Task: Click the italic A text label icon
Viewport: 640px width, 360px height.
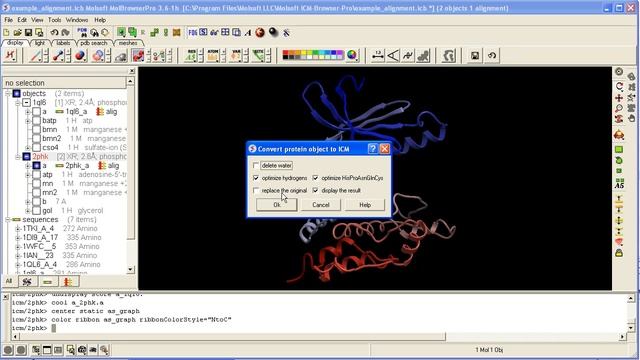Action: pyautogui.click(x=248, y=32)
